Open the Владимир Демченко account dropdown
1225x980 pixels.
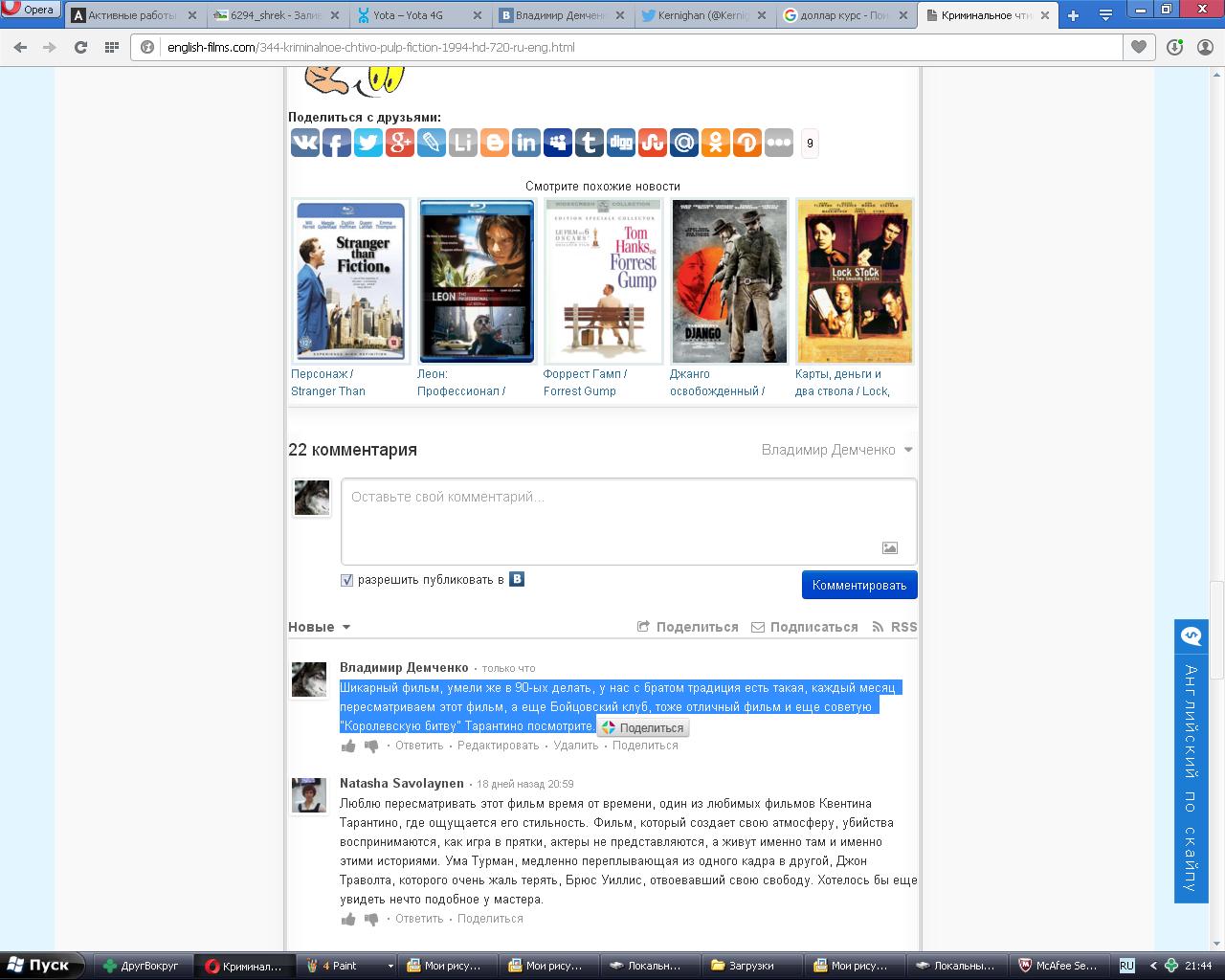pos(837,450)
